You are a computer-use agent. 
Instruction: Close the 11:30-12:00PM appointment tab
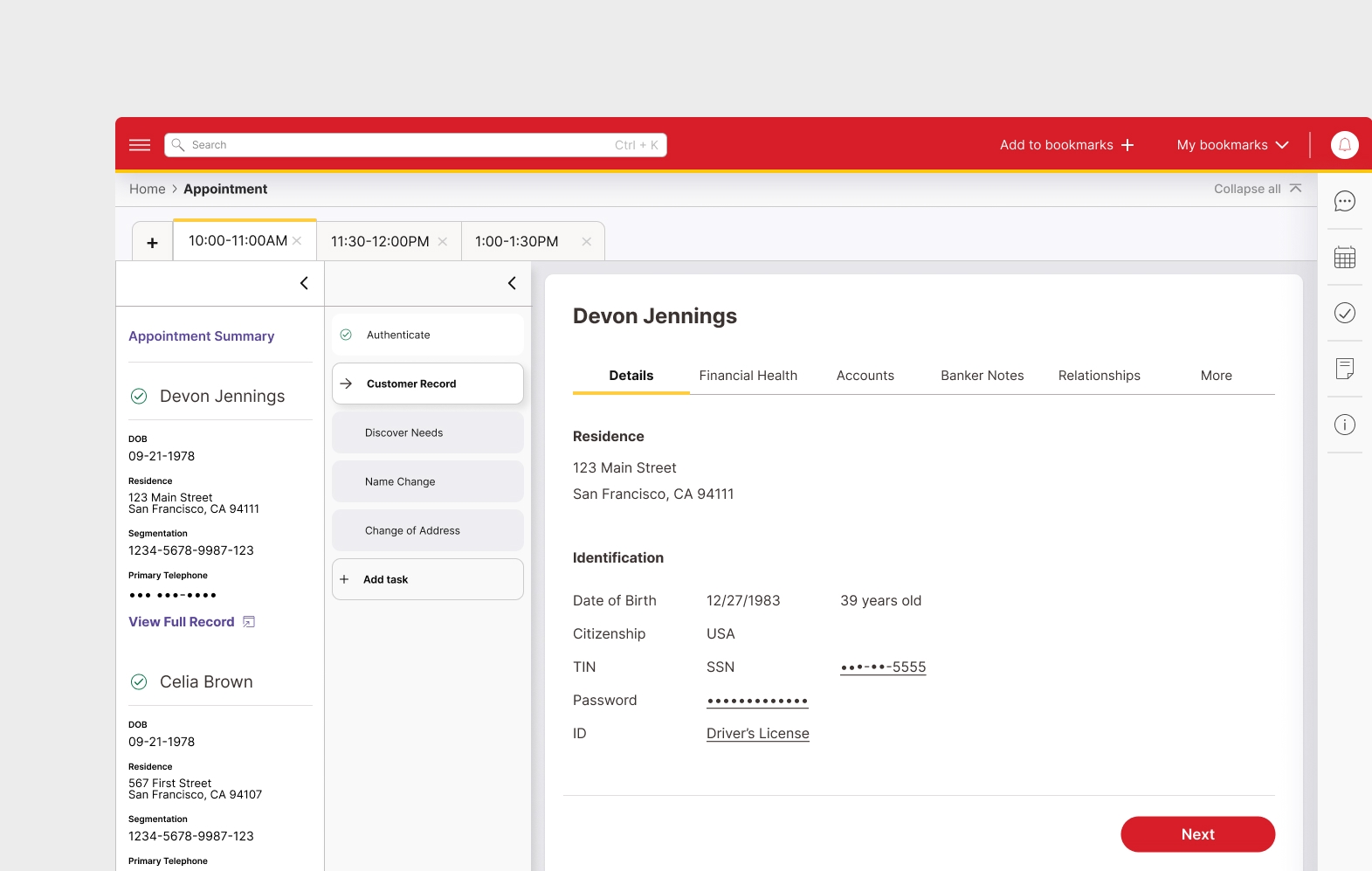(x=443, y=242)
